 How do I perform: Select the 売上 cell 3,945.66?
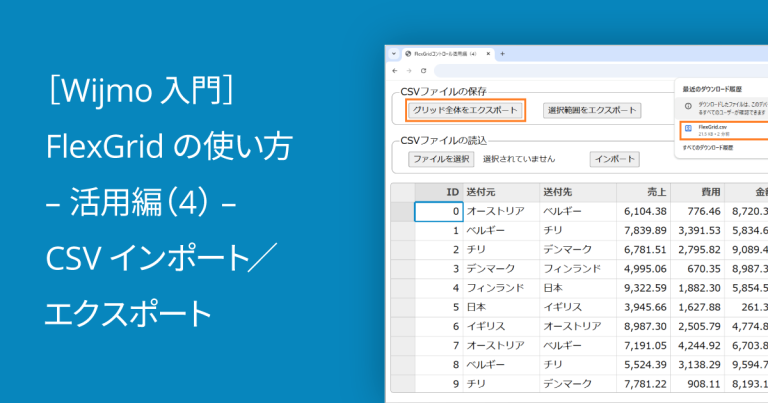tap(644, 307)
